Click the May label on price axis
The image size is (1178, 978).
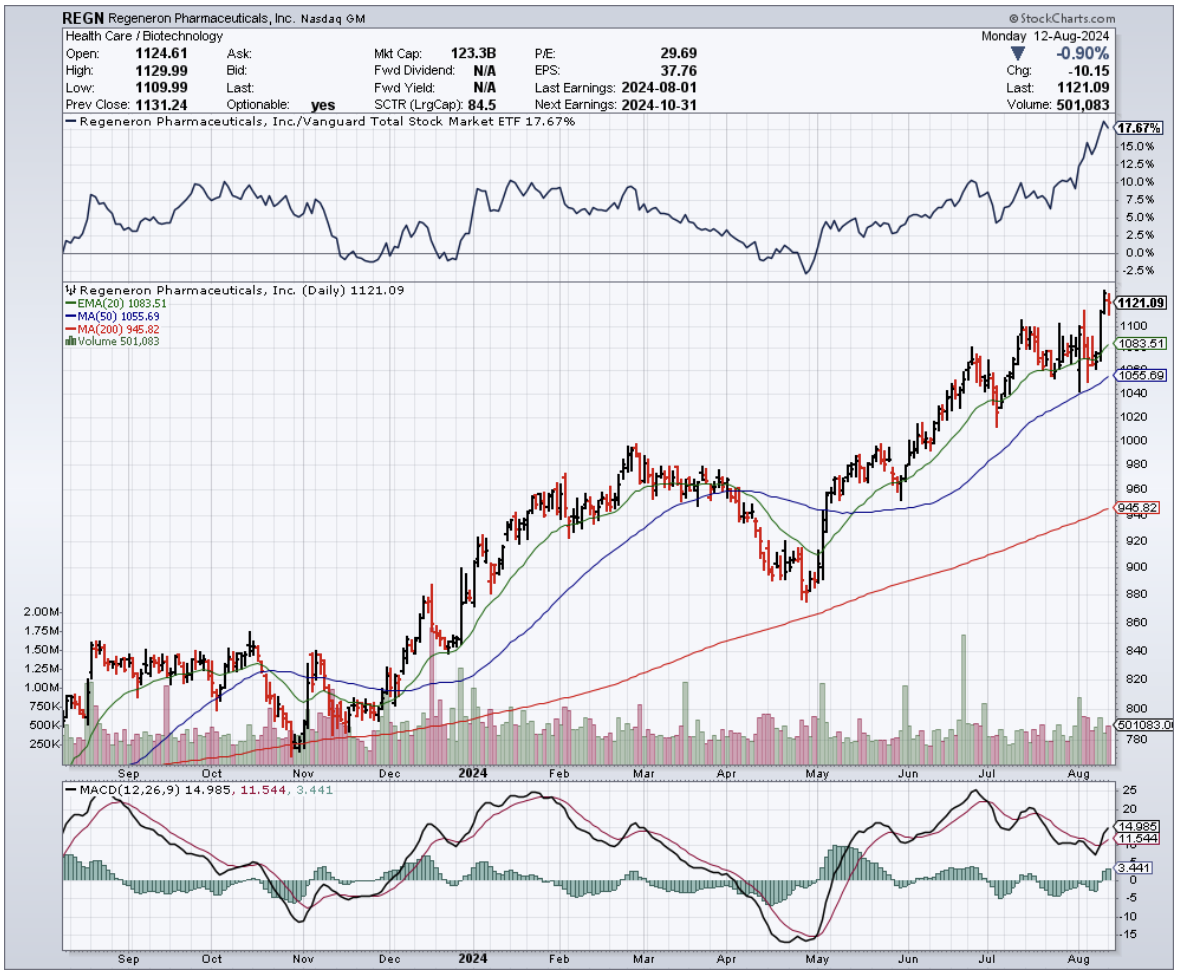point(819,773)
